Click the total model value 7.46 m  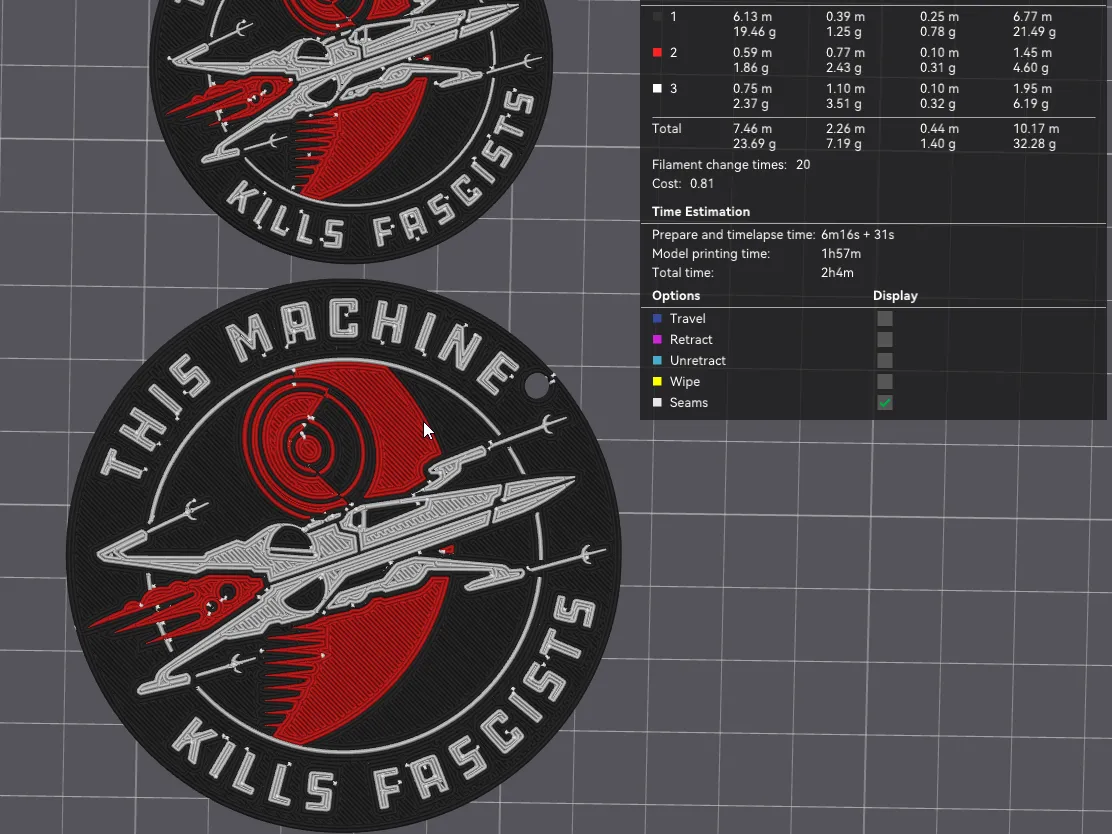(x=752, y=128)
